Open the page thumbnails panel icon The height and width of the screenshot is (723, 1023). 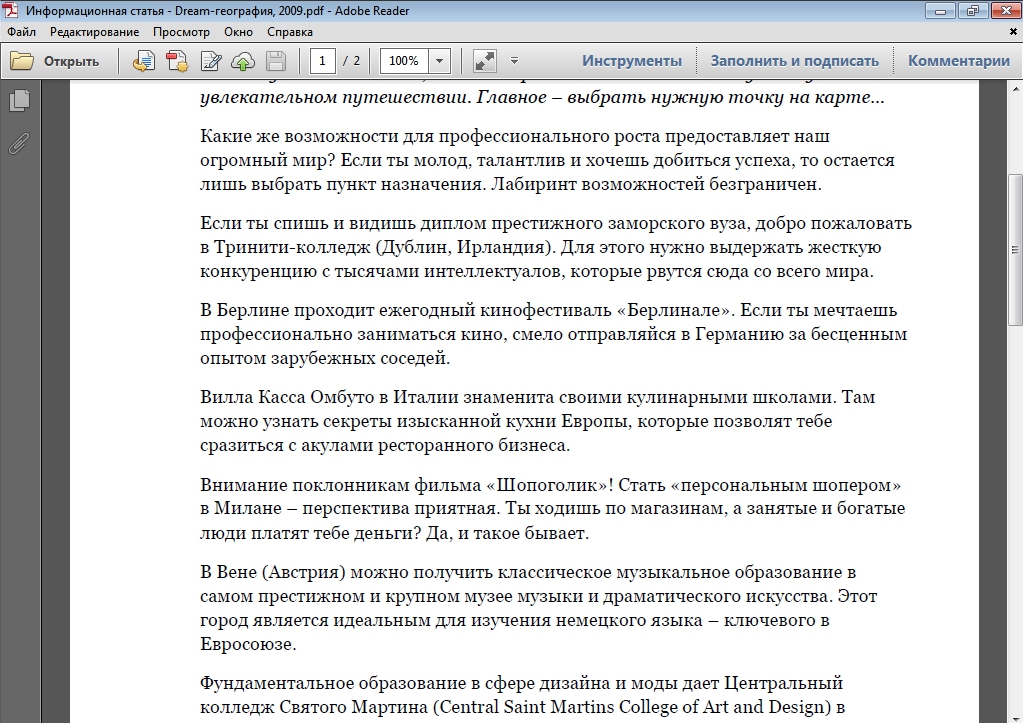tap(20, 100)
